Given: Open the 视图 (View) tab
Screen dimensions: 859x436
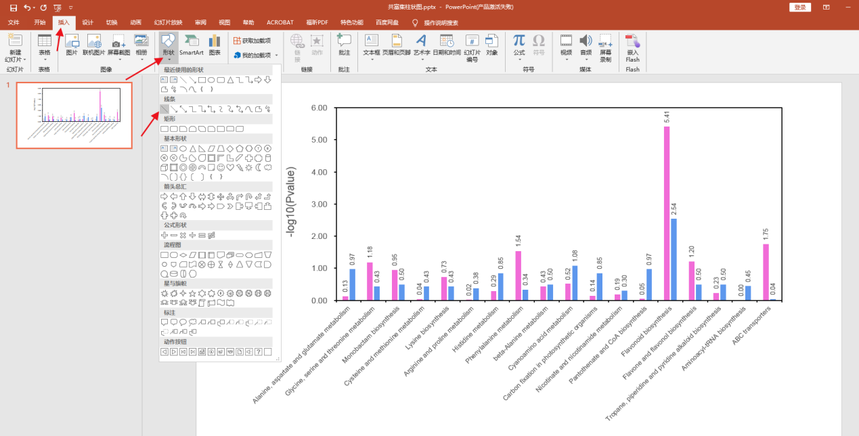Looking at the screenshot, I should (224, 22).
